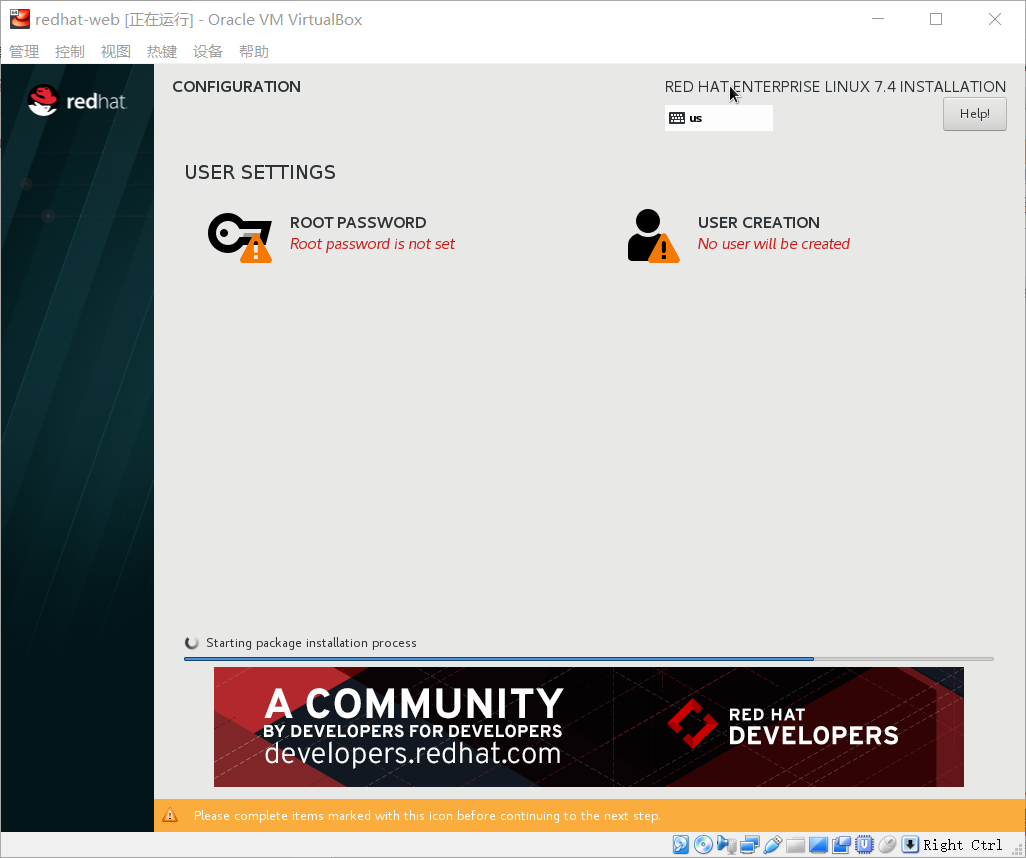Open the Root Password key icon
This screenshot has width=1026, height=858.
click(239, 237)
